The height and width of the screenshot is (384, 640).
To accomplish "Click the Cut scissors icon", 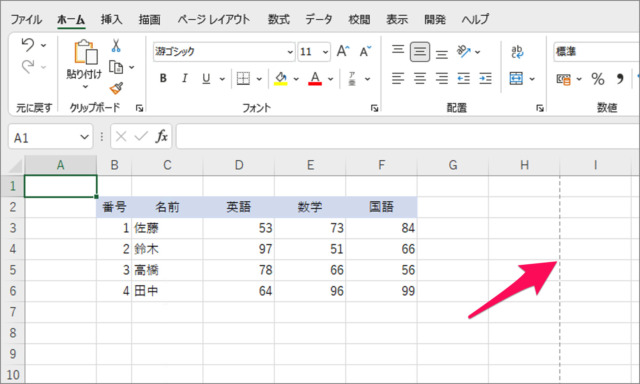I will (x=116, y=46).
